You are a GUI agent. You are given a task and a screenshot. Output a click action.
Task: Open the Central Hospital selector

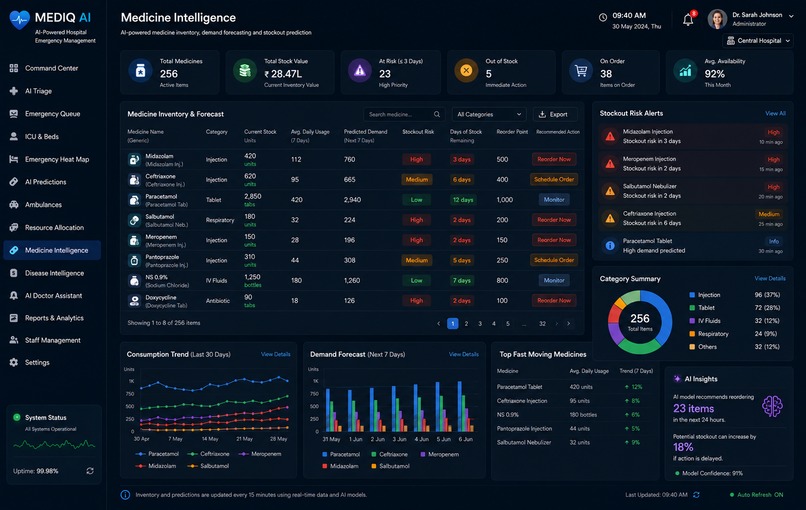(x=758, y=41)
